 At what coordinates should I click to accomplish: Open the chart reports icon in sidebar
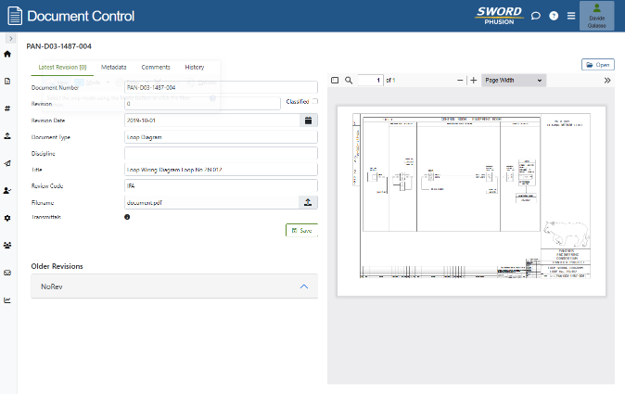7,300
